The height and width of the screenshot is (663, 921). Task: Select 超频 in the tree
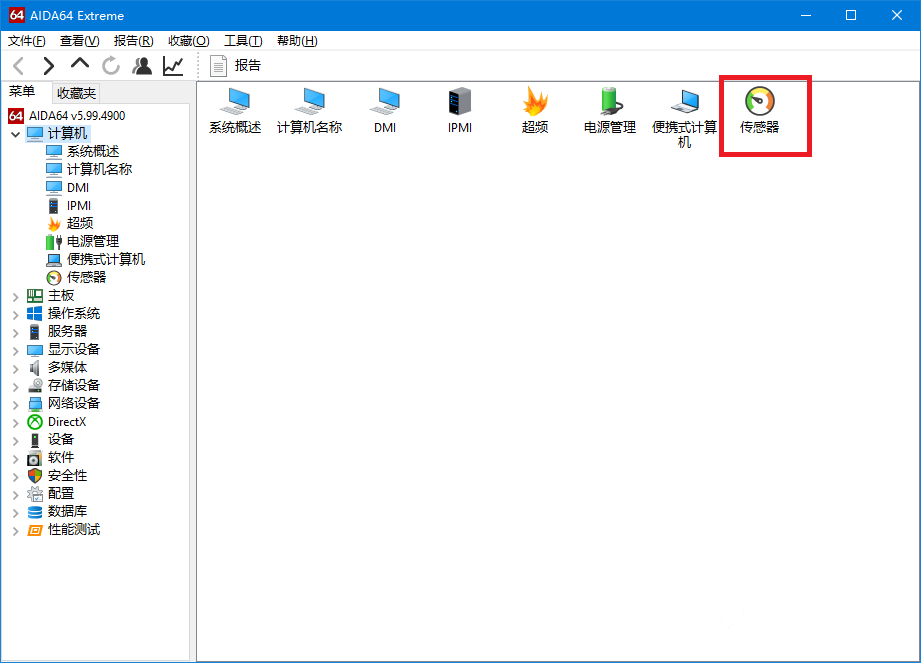80,223
